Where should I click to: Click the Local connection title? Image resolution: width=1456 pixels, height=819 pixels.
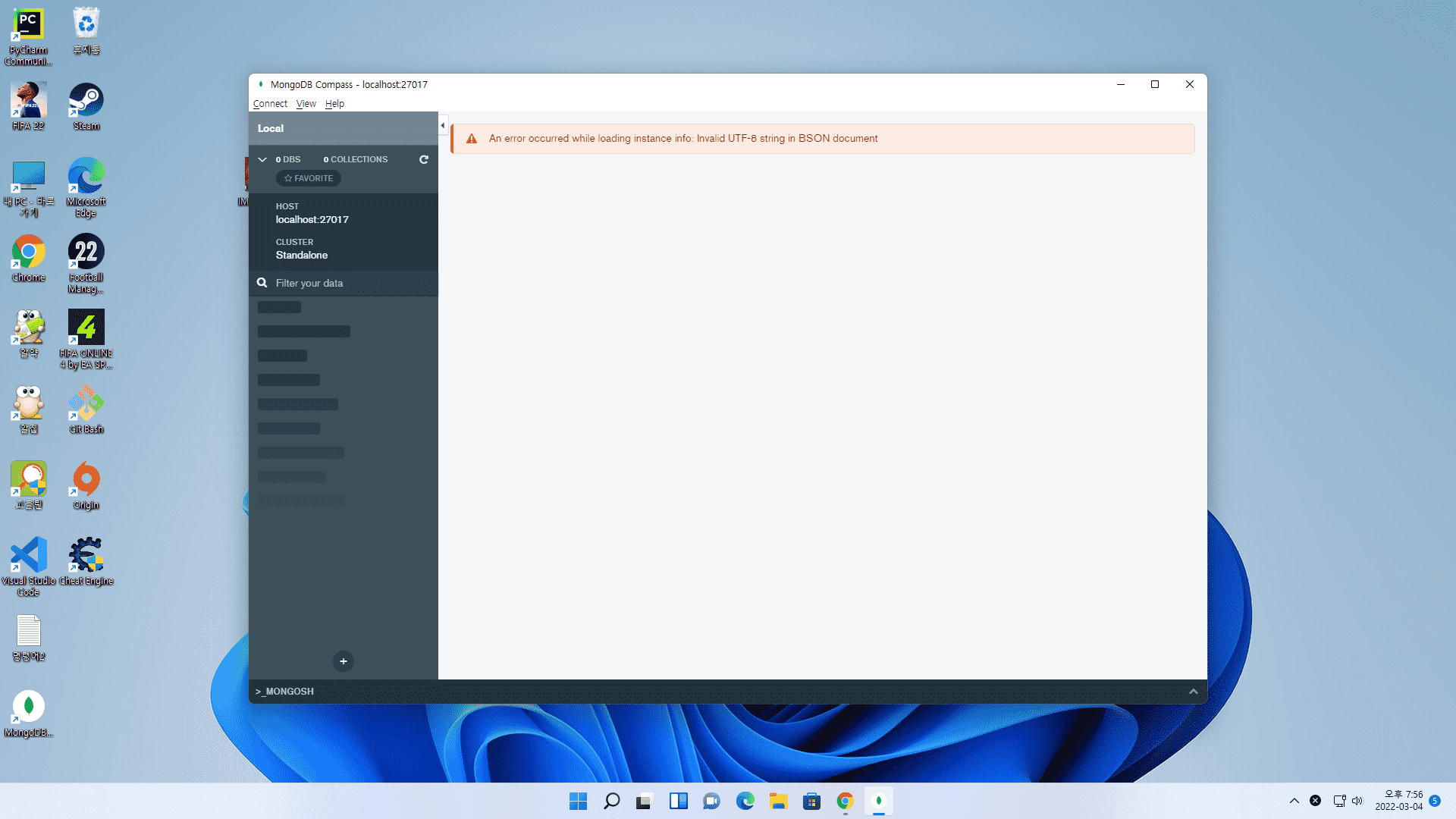click(x=271, y=129)
